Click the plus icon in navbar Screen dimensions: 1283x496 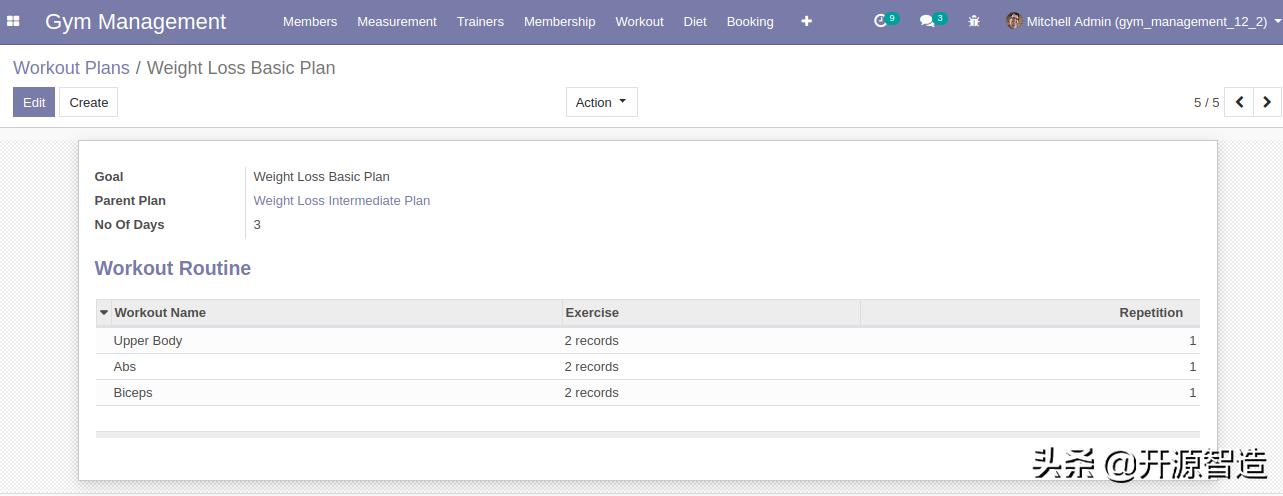[806, 21]
